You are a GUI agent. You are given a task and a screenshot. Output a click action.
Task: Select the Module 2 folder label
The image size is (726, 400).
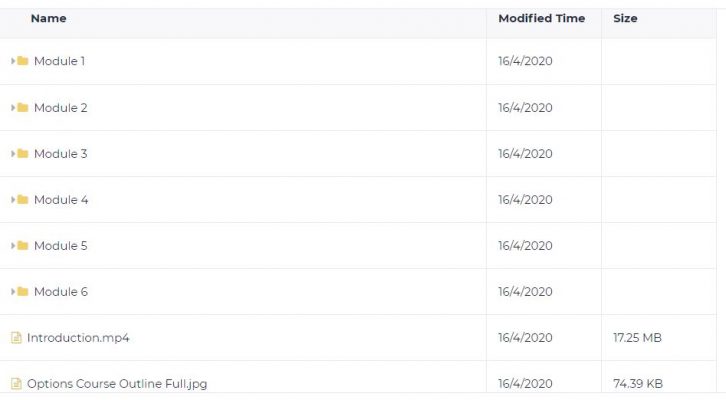(x=61, y=107)
